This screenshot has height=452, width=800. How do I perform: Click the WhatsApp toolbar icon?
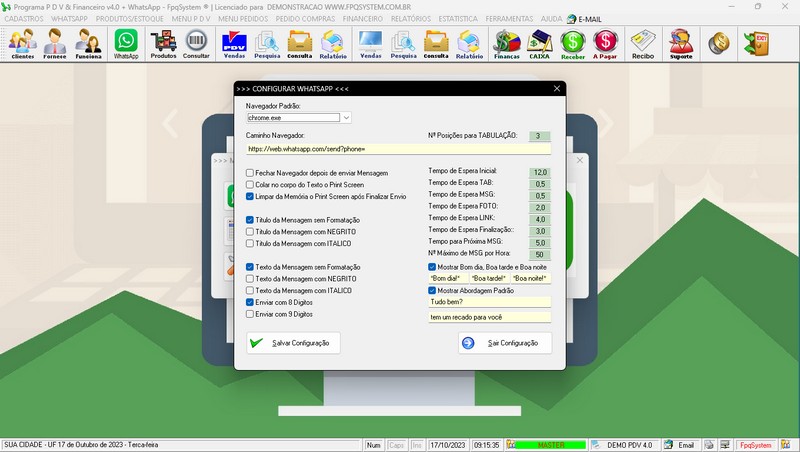tap(126, 44)
